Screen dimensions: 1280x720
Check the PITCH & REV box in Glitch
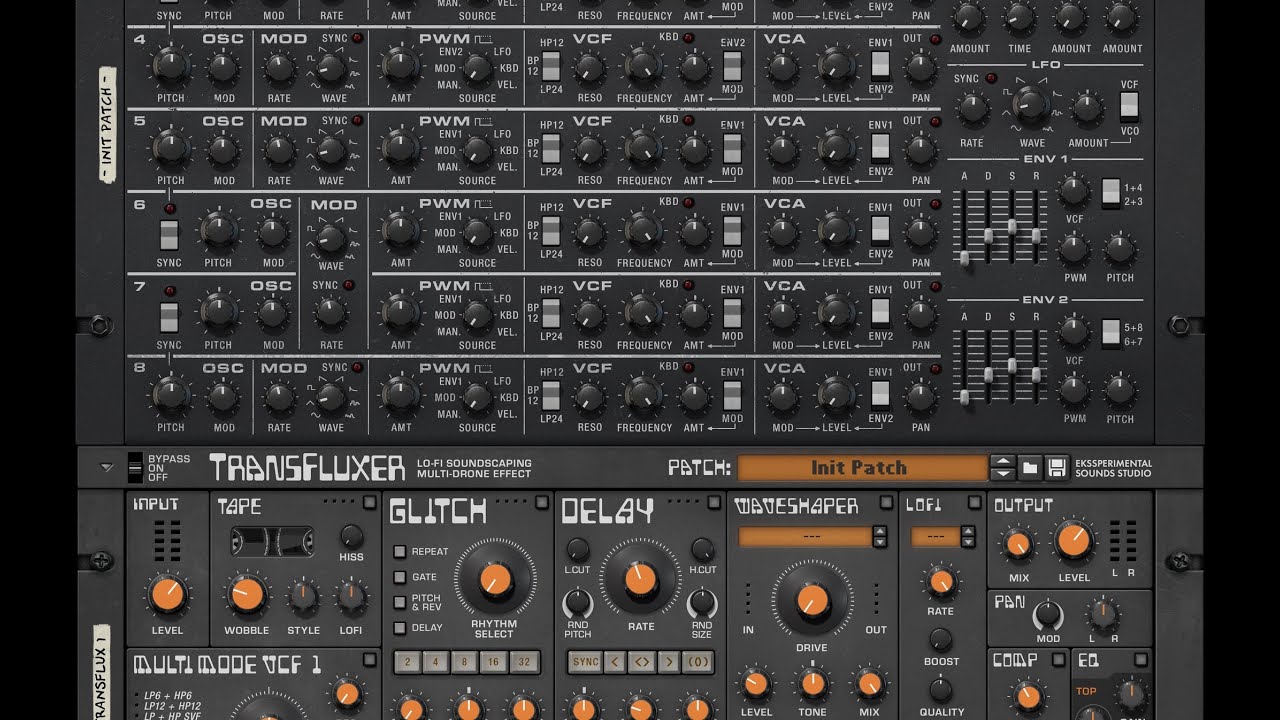click(x=400, y=601)
